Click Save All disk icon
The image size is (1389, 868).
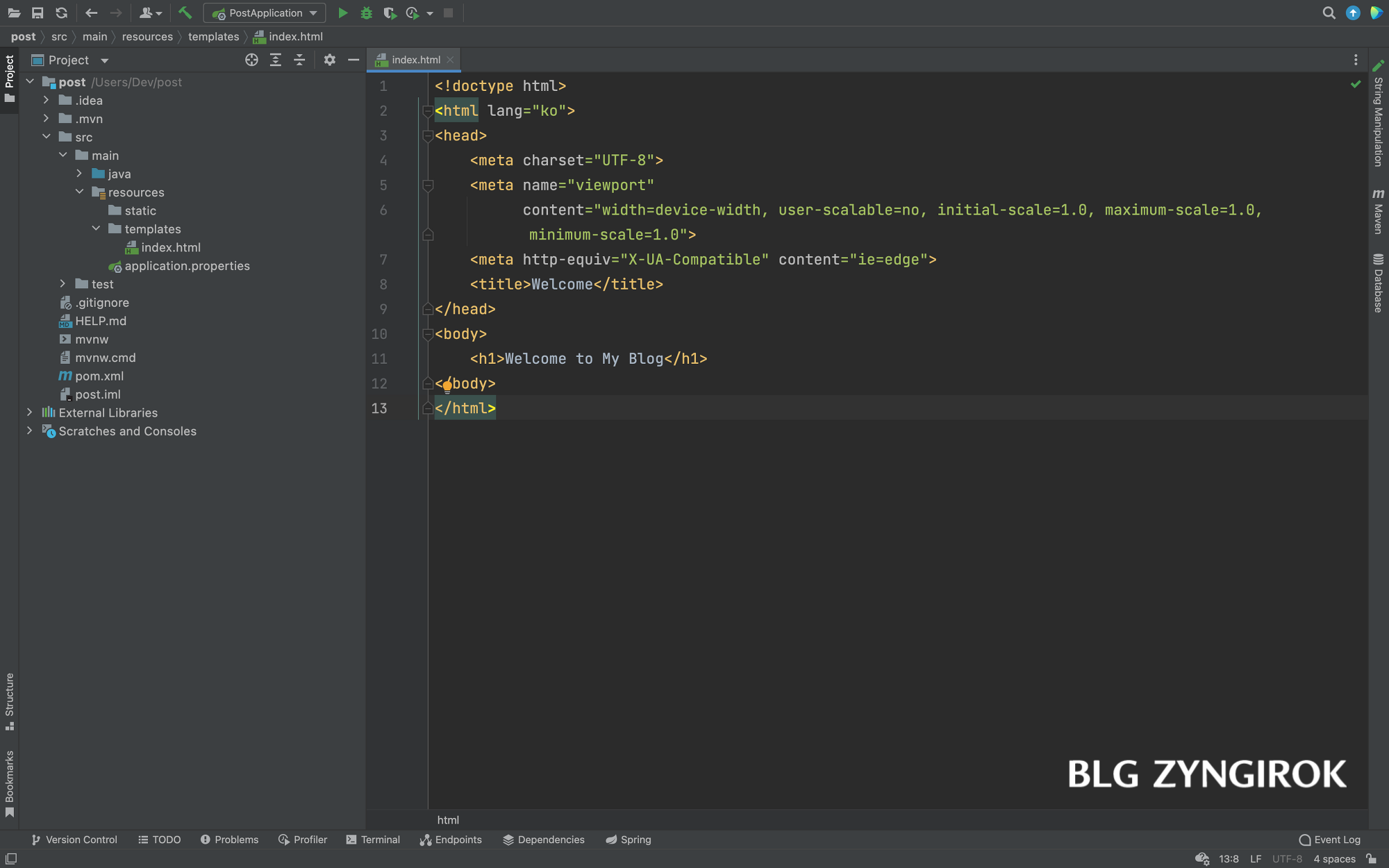click(38, 13)
